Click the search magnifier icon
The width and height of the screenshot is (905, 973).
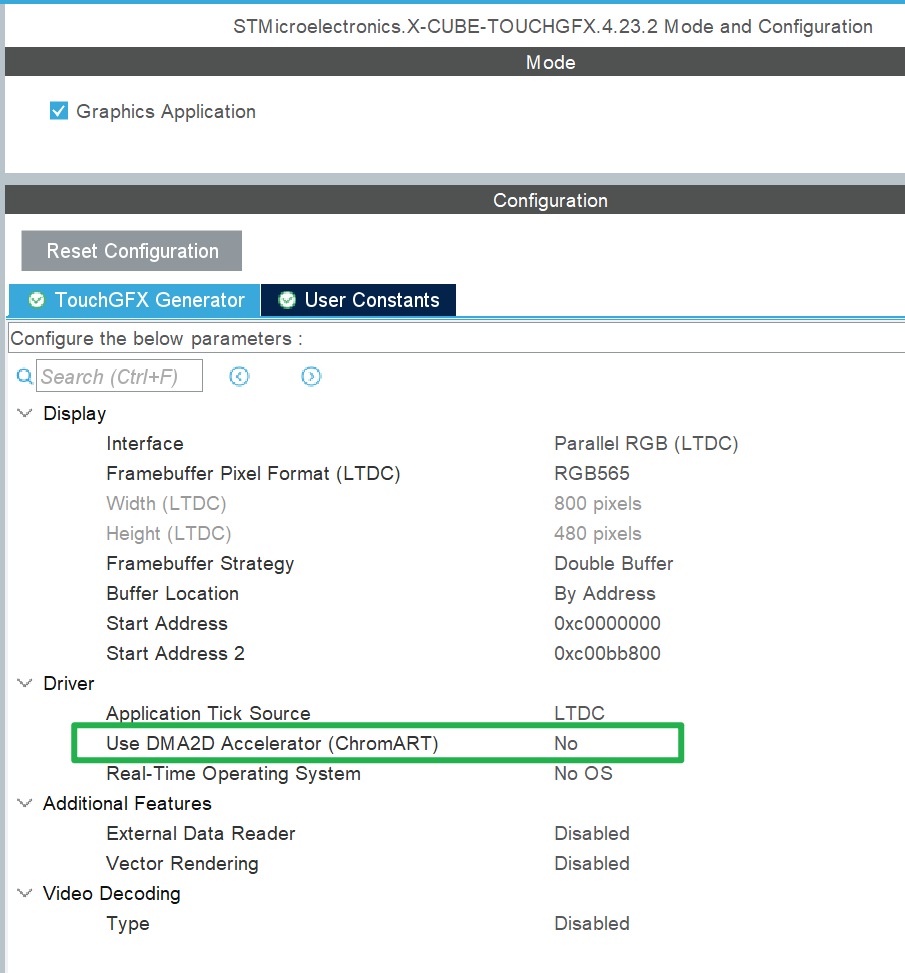pyautogui.click(x=24, y=376)
